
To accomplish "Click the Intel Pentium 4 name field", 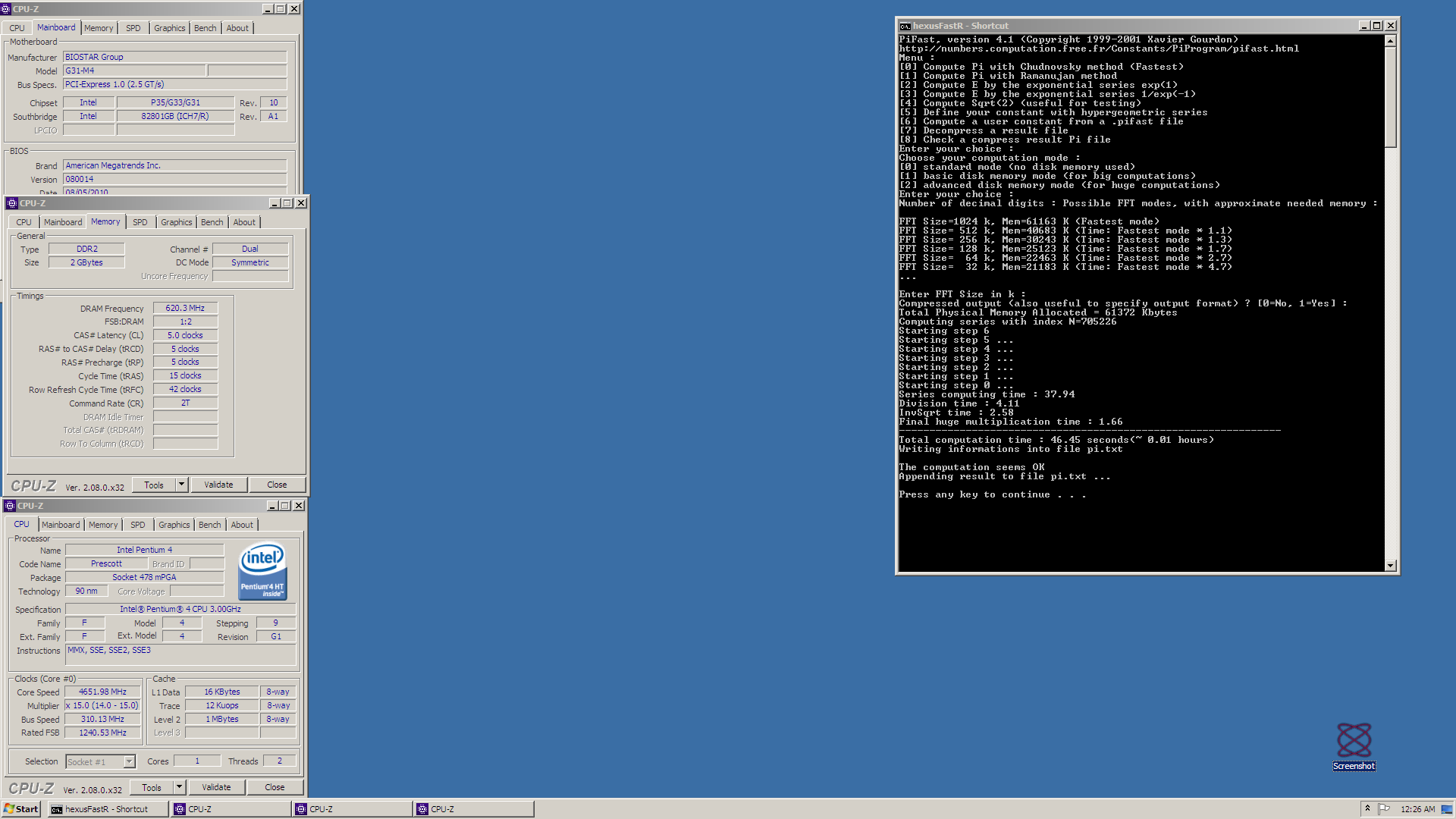I will point(144,550).
